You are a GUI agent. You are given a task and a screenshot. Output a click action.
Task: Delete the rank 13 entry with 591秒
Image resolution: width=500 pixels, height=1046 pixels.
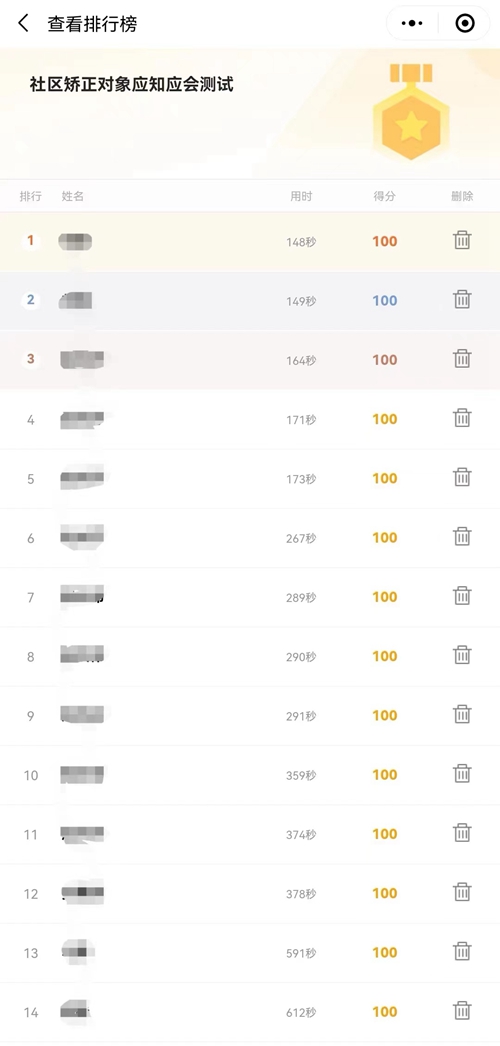462,951
